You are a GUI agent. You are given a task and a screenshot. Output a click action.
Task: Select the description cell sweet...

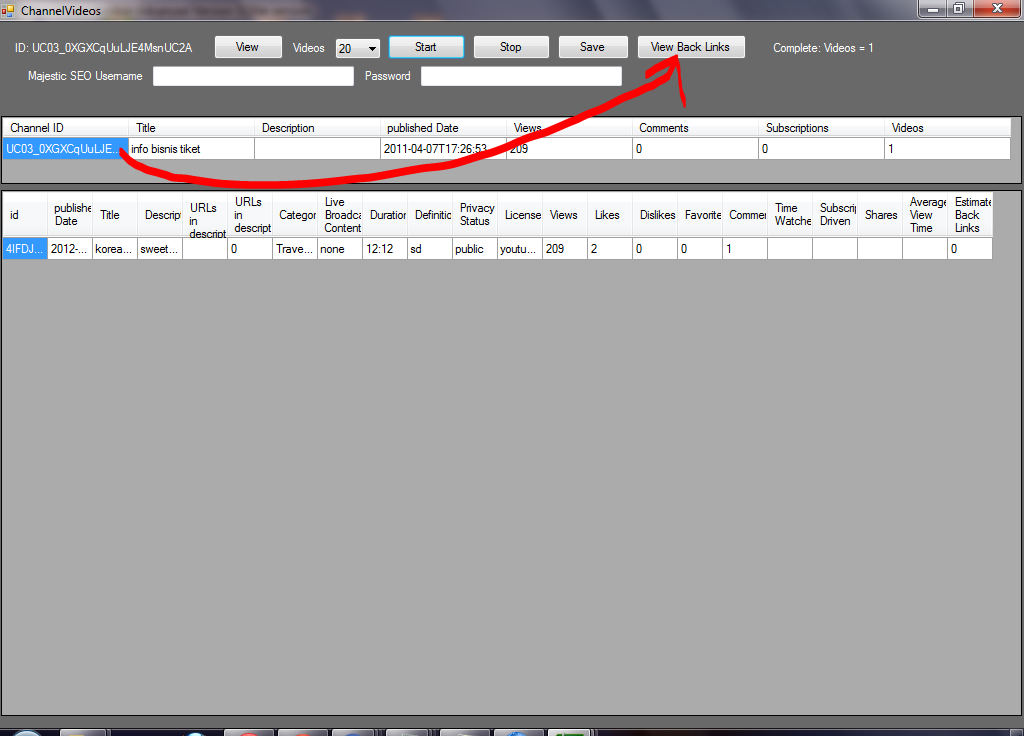coord(160,249)
